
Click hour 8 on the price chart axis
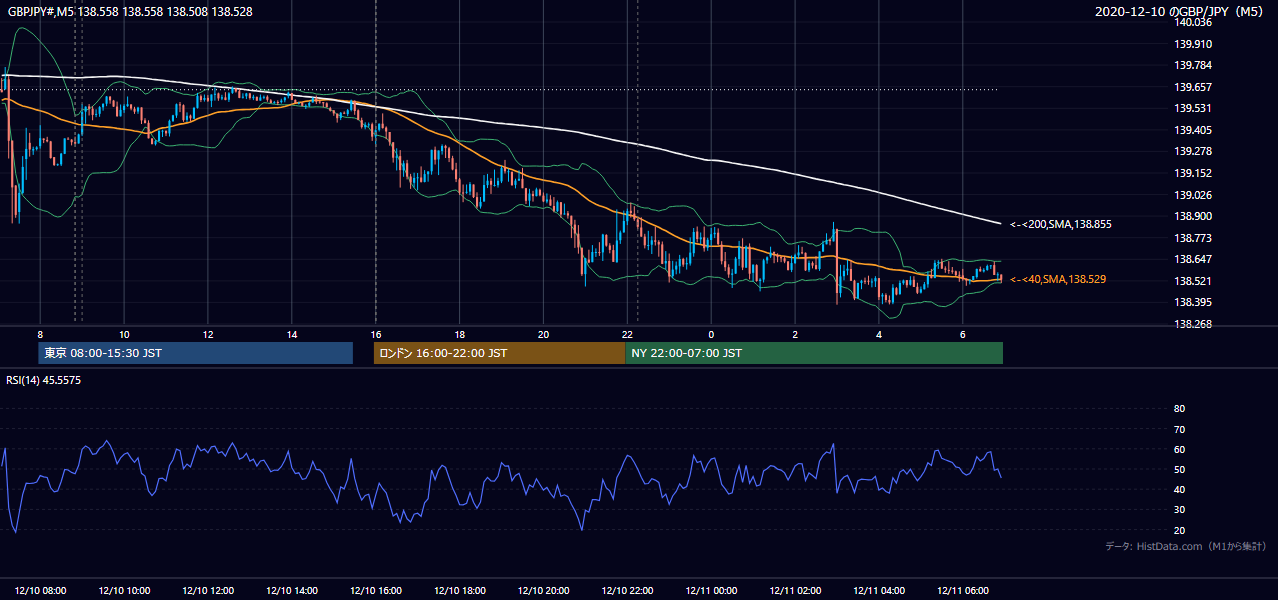pyautogui.click(x=40, y=334)
